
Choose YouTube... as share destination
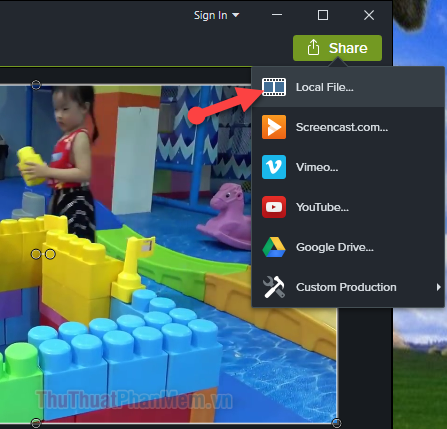348,207
